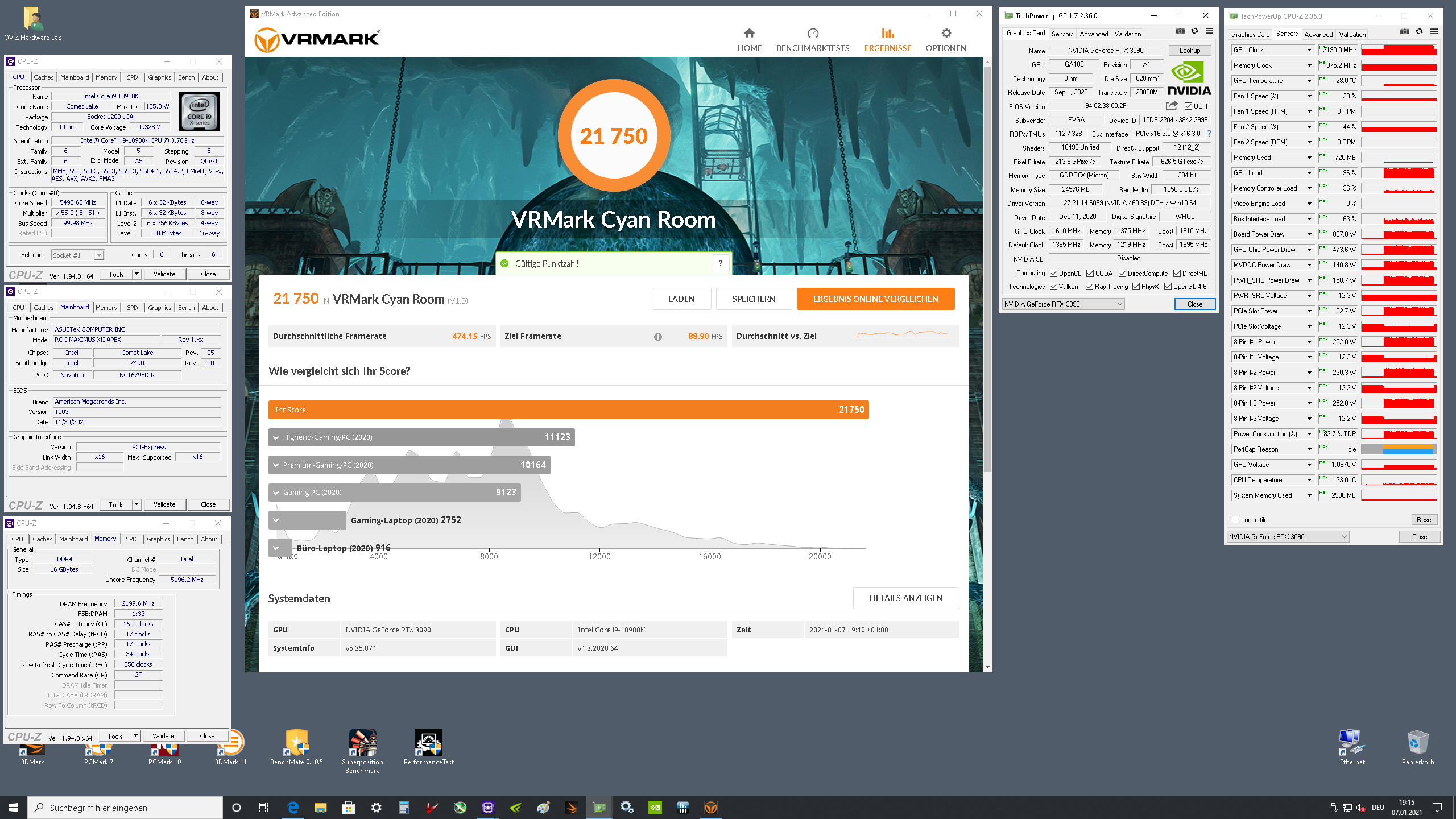This screenshot has width=1456, height=819.
Task: Open the VRMark HOME section
Action: click(x=749, y=40)
